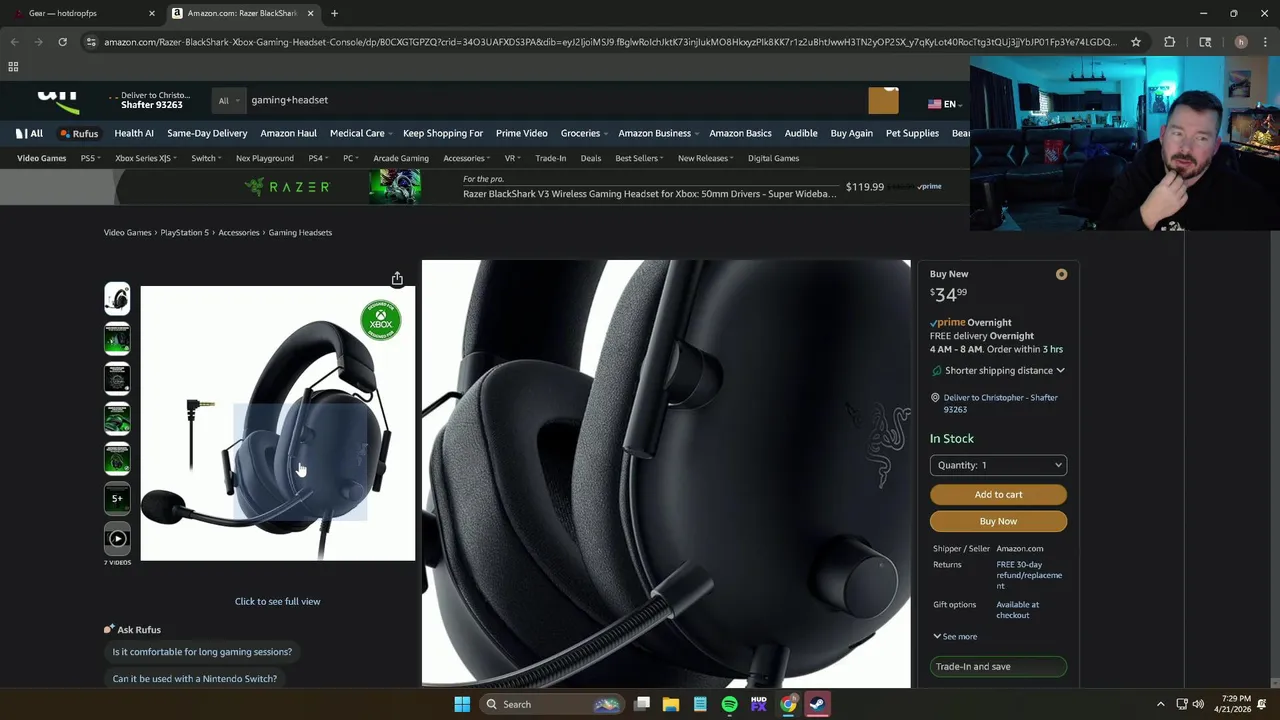The width and height of the screenshot is (1280, 720).
Task: Expand Shorter shipping distance details
Action: pyautogui.click(x=1004, y=370)
